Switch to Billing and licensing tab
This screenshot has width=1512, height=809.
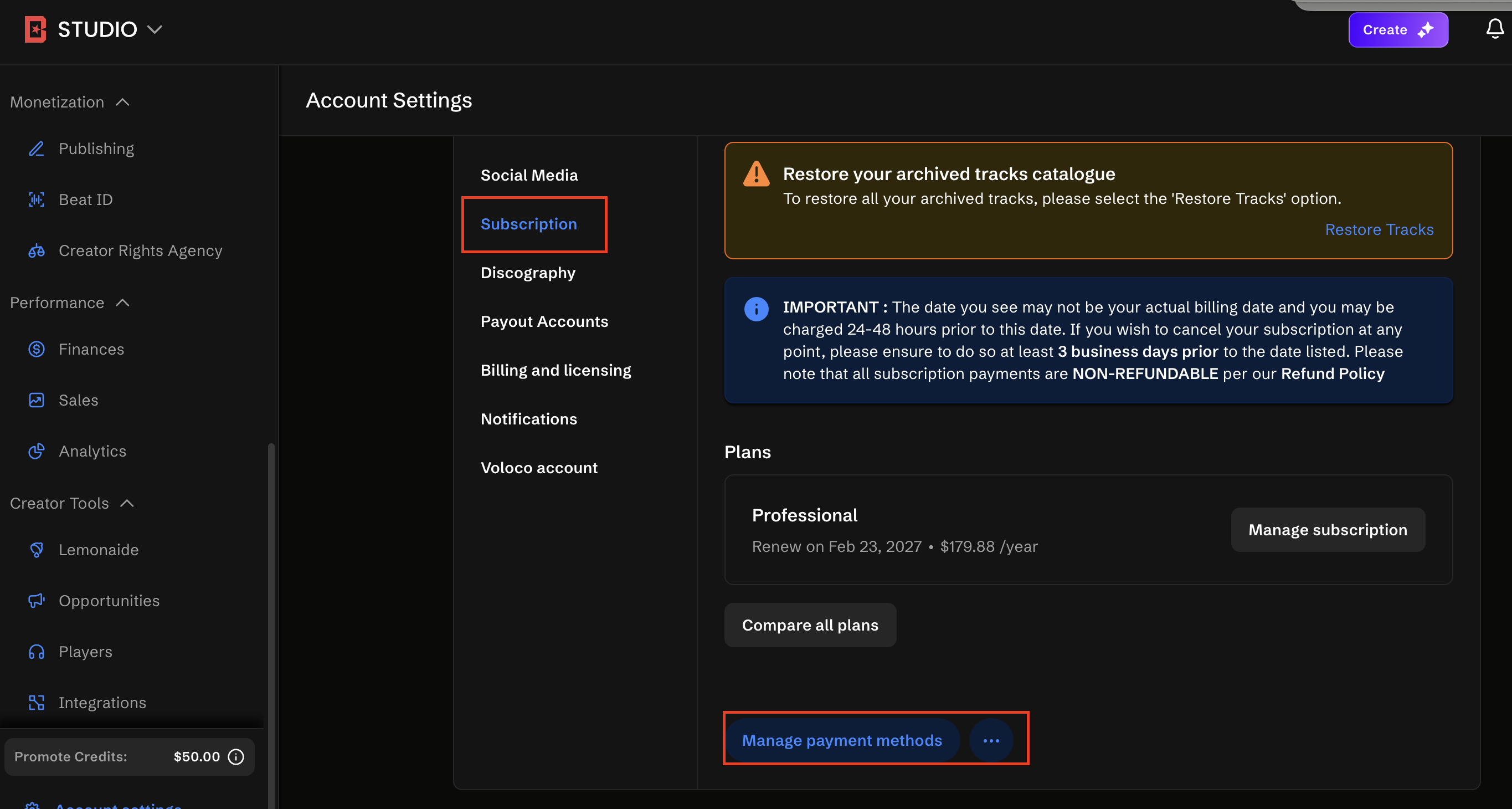point(556,371)
